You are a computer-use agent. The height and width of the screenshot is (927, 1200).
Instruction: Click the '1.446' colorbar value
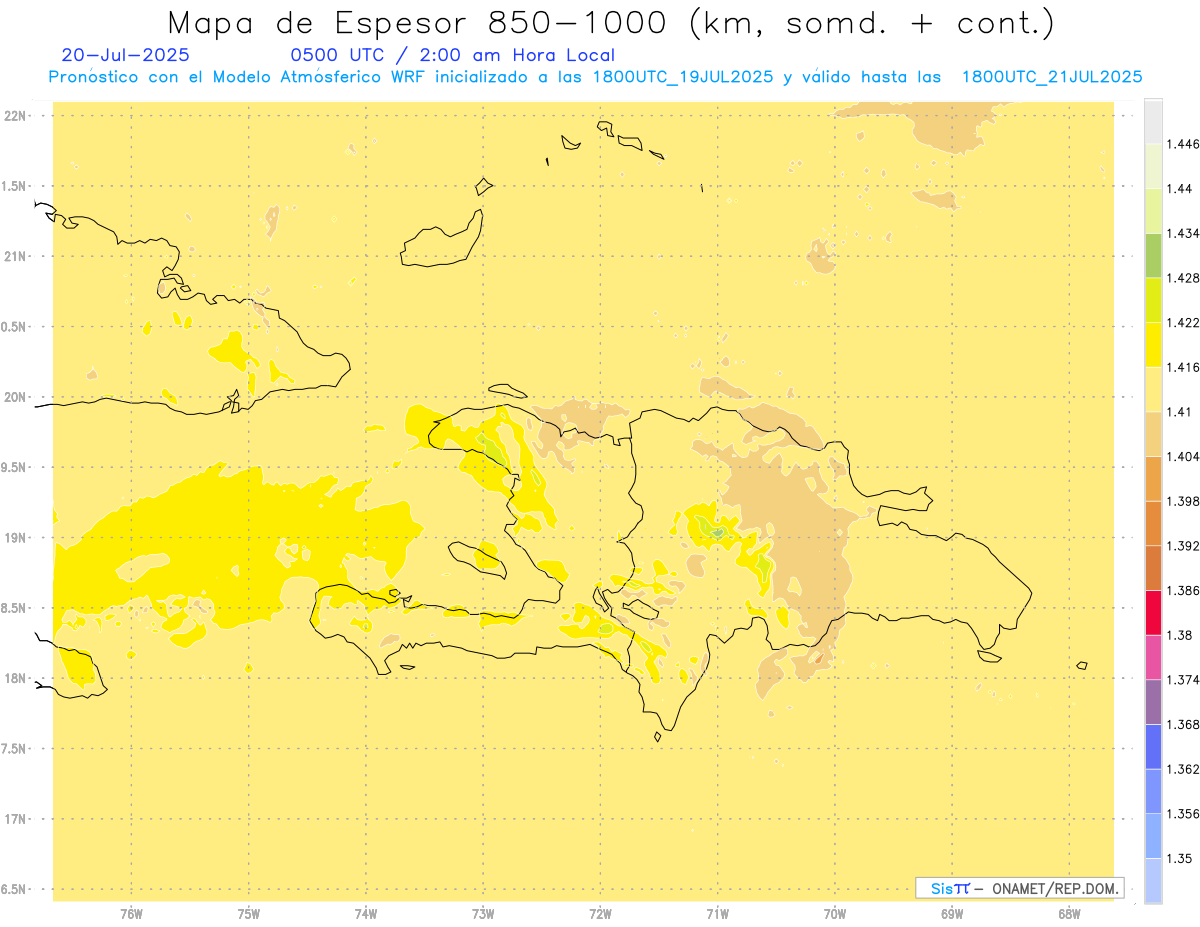(x=1182, y=144)
